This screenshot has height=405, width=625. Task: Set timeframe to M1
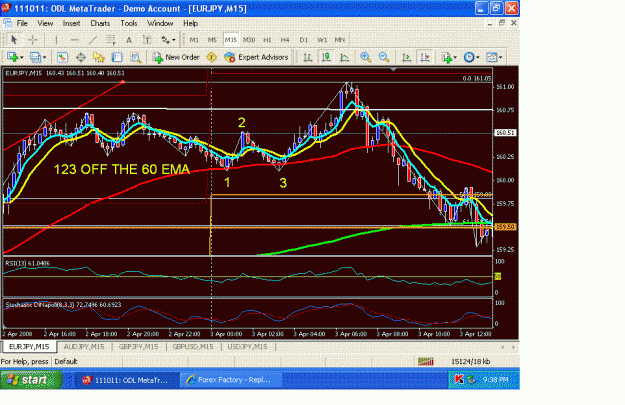(194, 39)
